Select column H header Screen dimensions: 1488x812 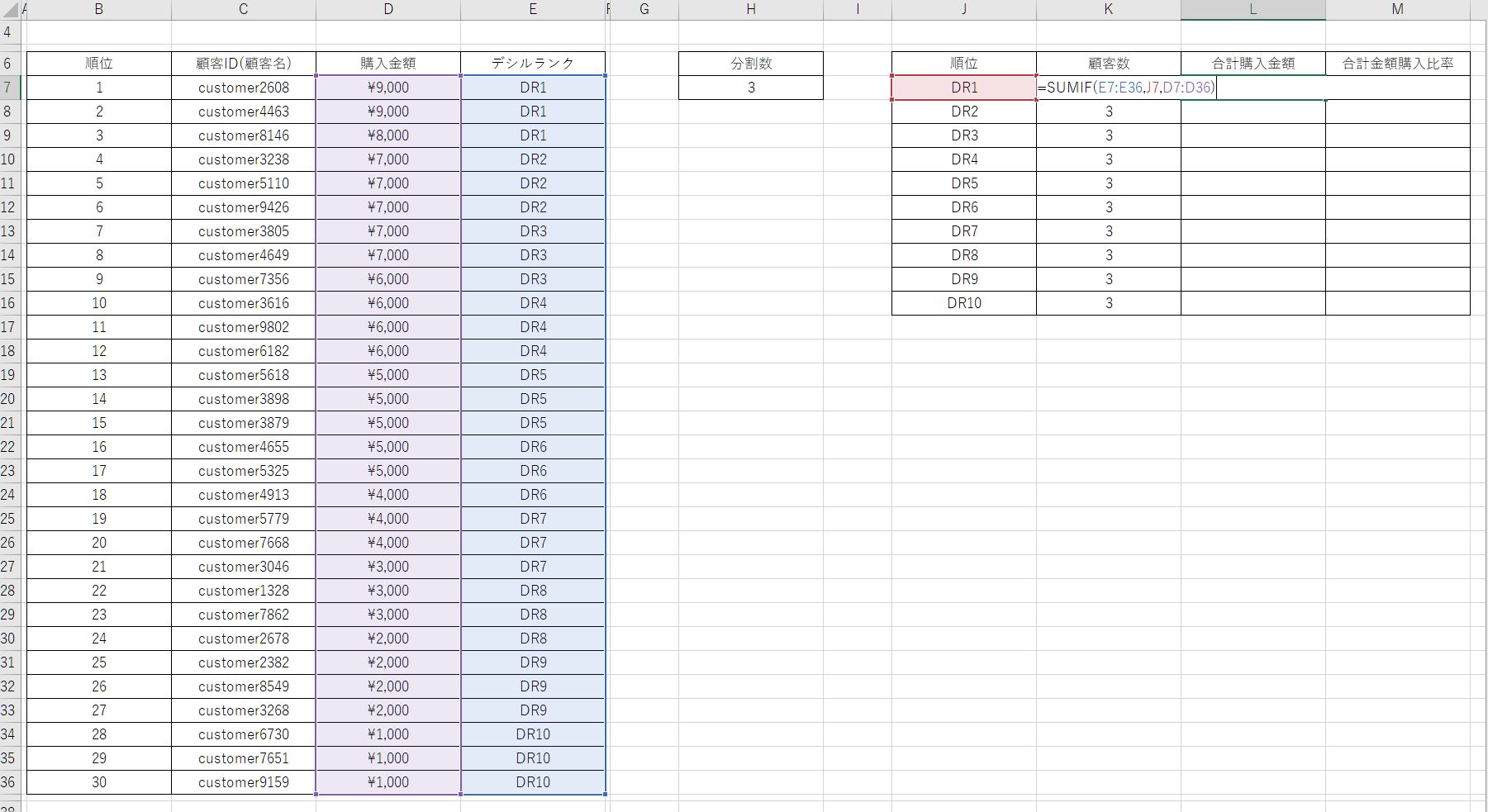750,10
